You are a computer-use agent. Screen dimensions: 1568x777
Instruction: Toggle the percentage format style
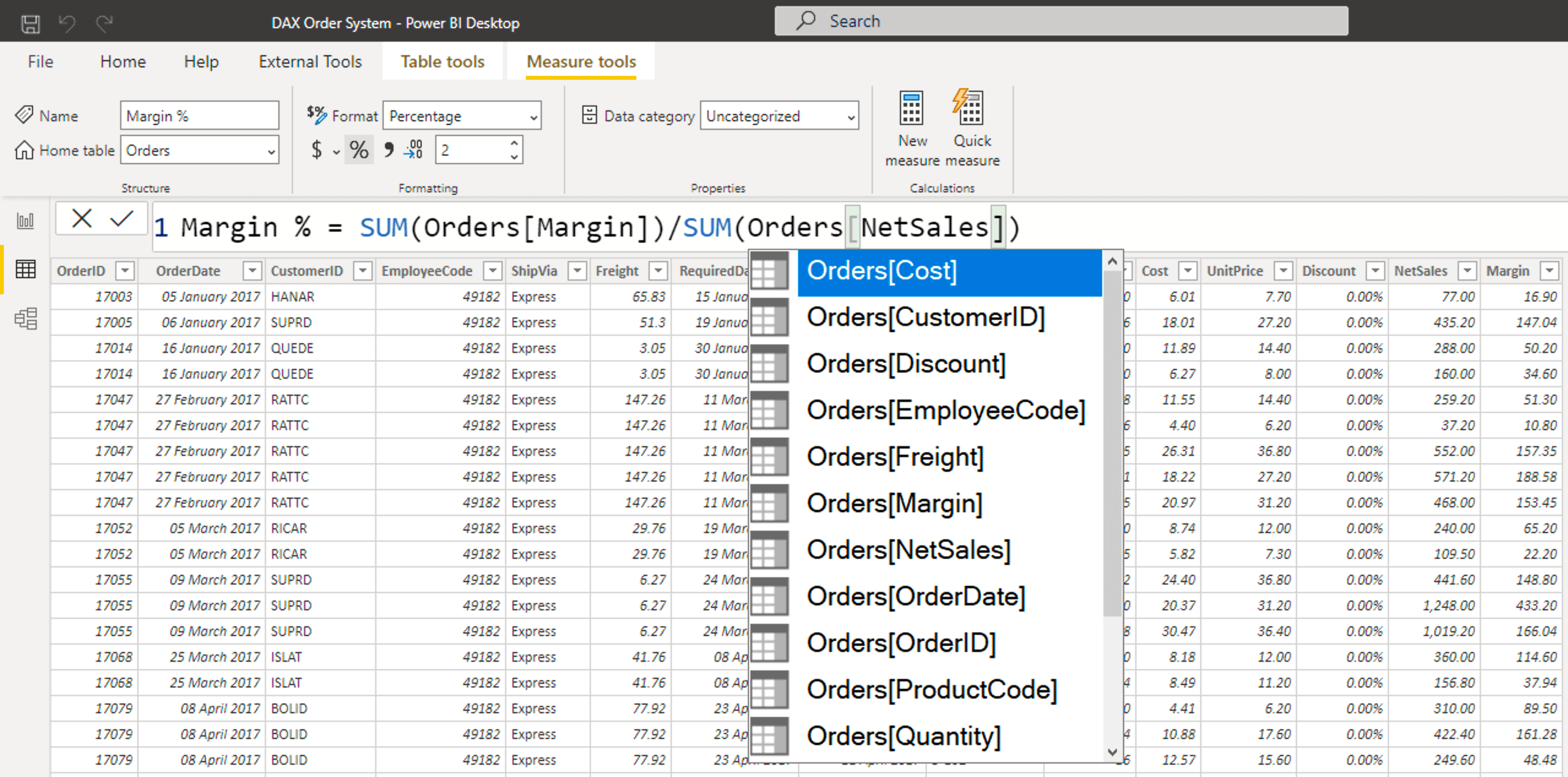tap(359, 149)
